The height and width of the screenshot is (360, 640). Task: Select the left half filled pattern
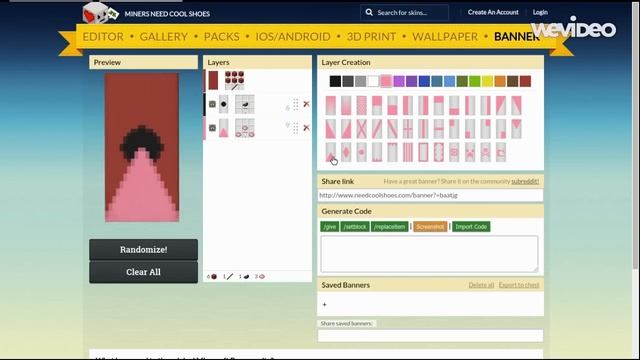click(x=408, y=105)
